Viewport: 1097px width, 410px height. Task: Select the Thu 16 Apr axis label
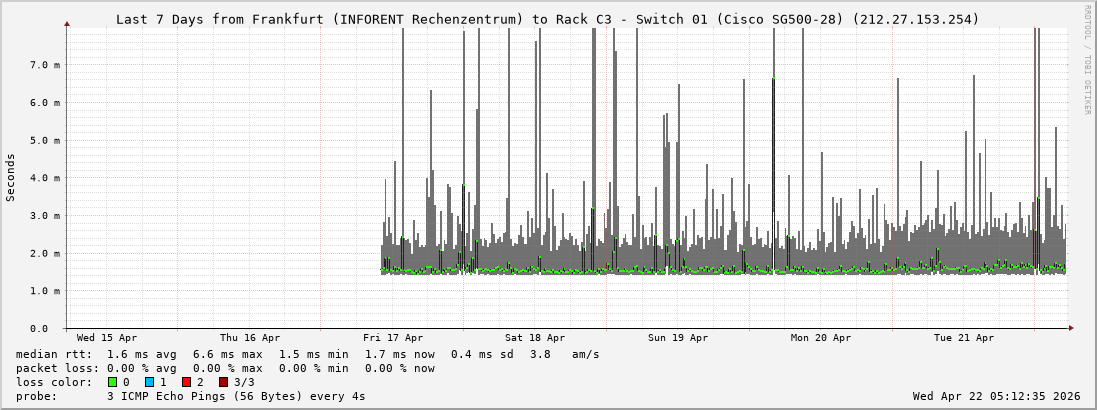(x=250, y=338)
